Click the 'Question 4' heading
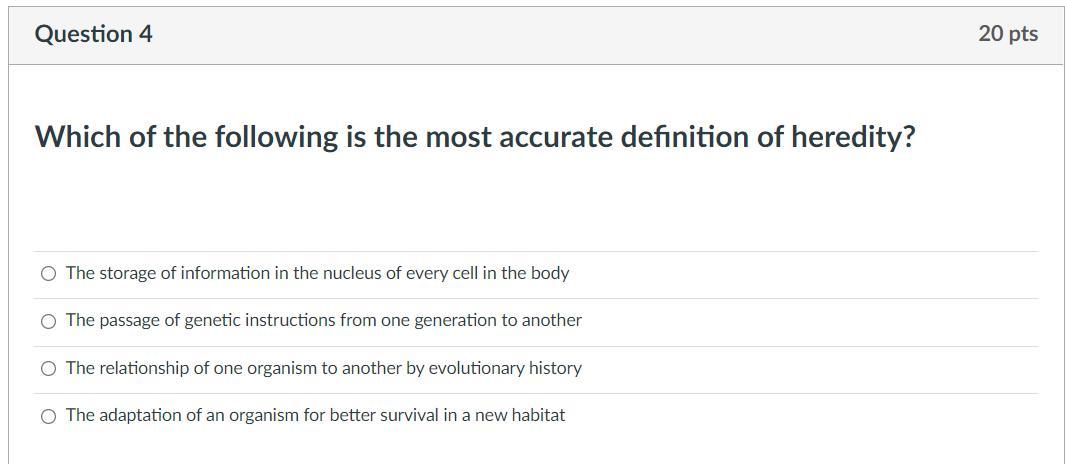The width and height of the screenshot is (1065, 464). tap(93, 34)
